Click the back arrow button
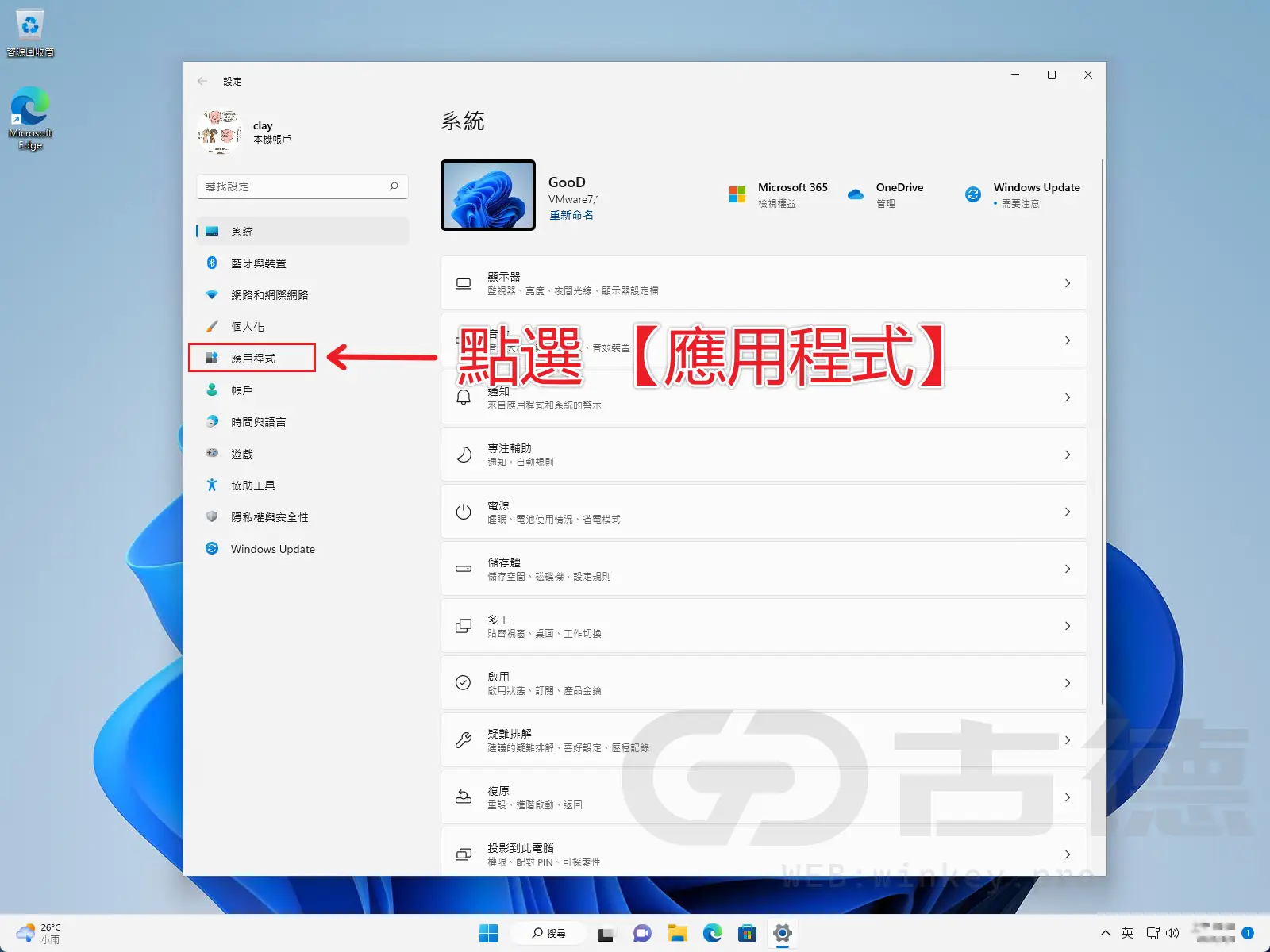 203,80
